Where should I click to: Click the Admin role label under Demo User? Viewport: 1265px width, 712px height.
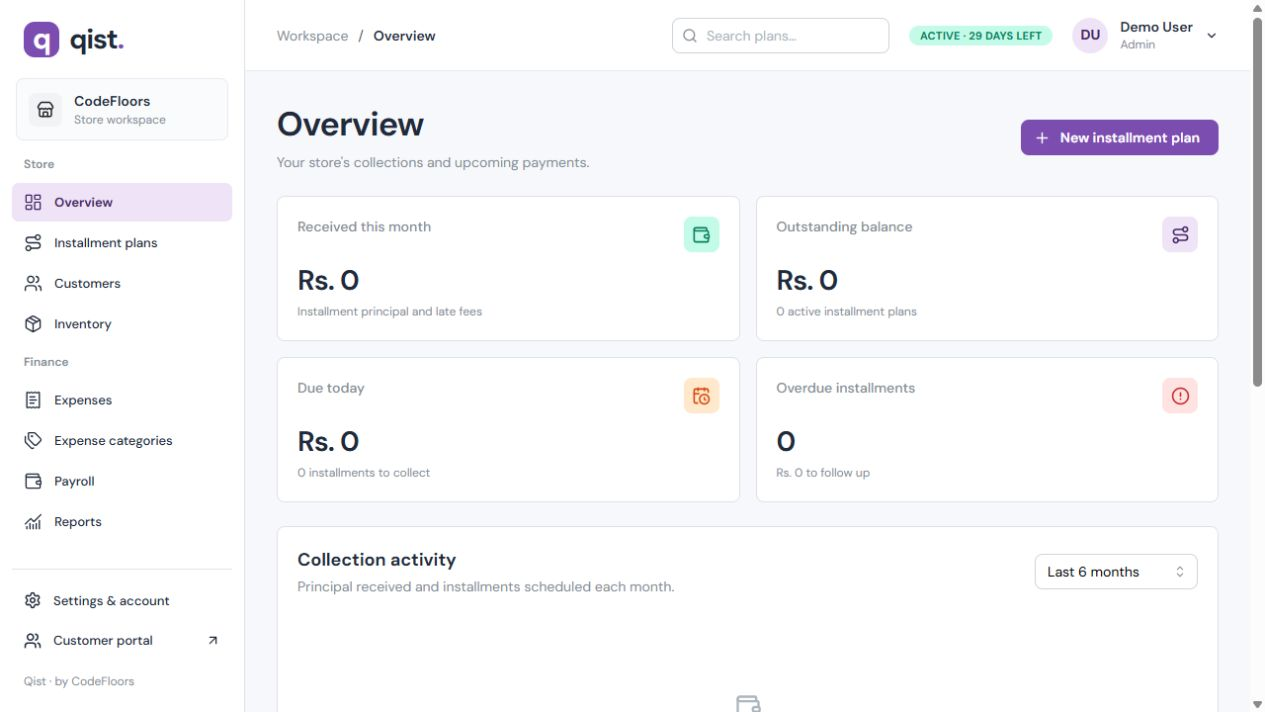(1137, 45)
